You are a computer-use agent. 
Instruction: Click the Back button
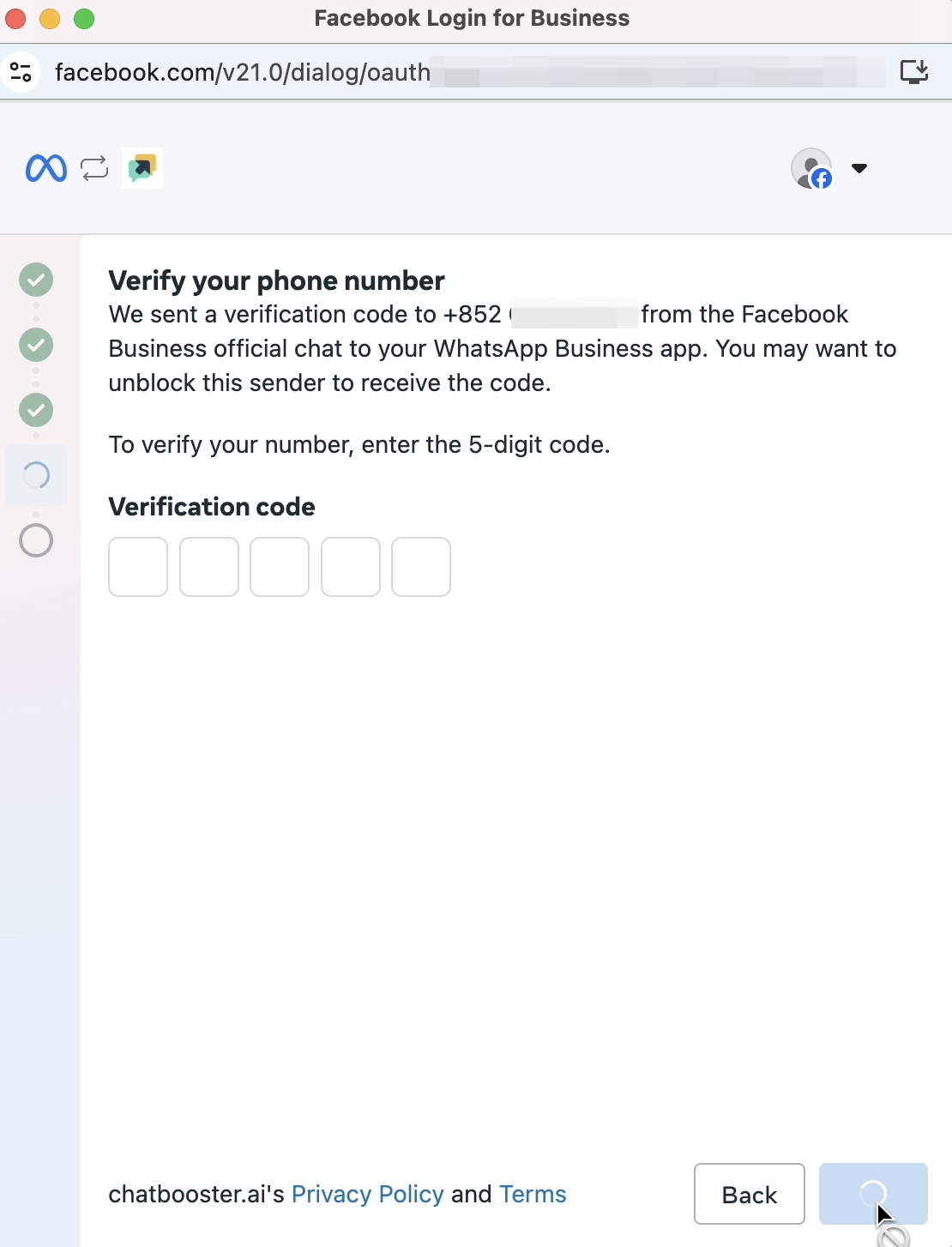point(750,1194)
